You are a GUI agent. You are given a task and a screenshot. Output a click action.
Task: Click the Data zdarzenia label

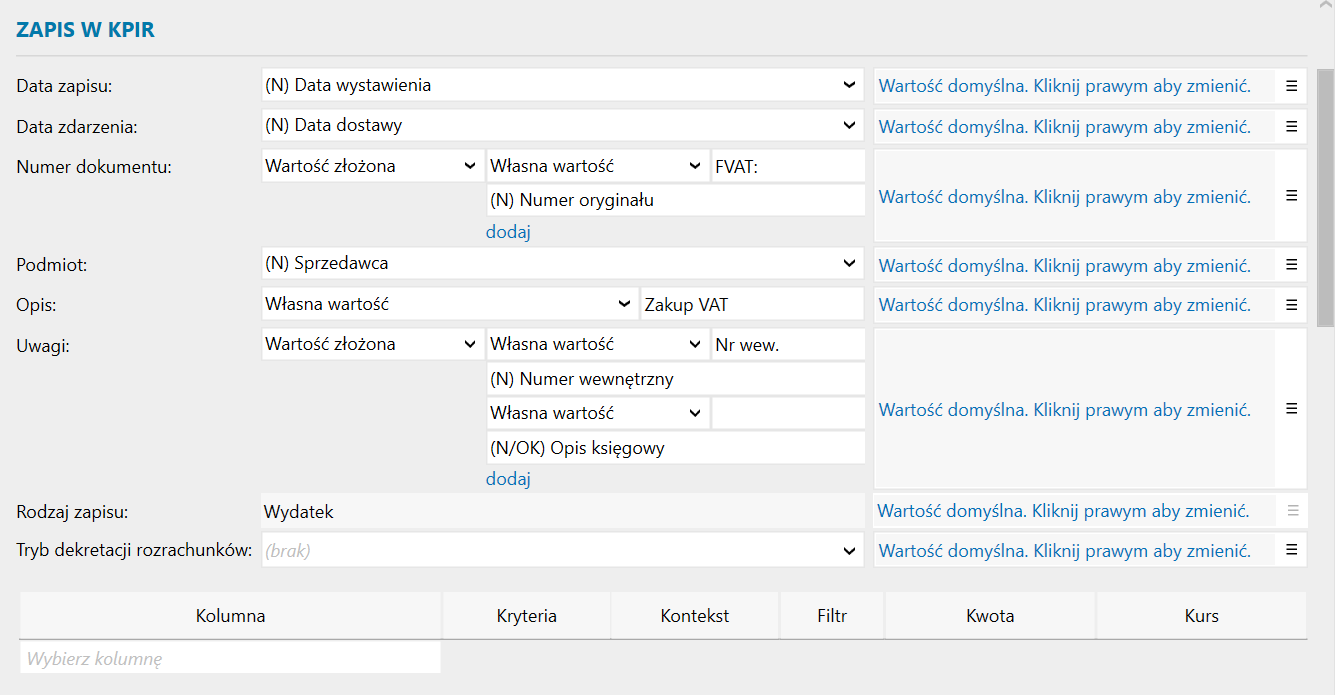tap(77, 127)
